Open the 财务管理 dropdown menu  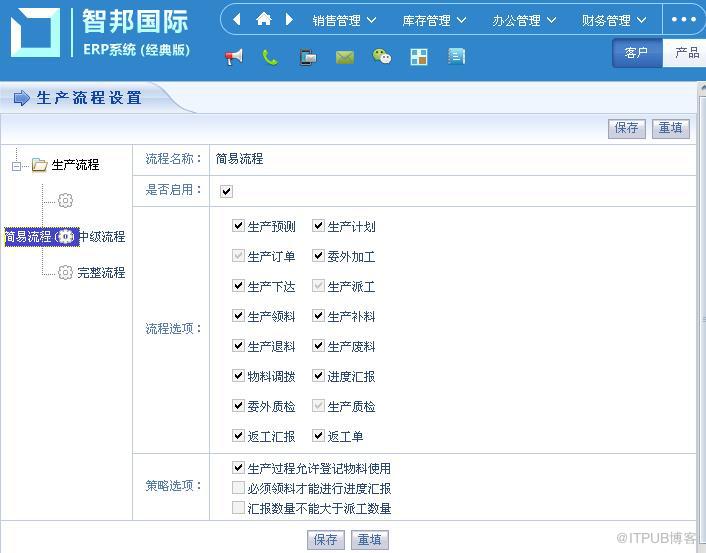click(x=614, y=20)
